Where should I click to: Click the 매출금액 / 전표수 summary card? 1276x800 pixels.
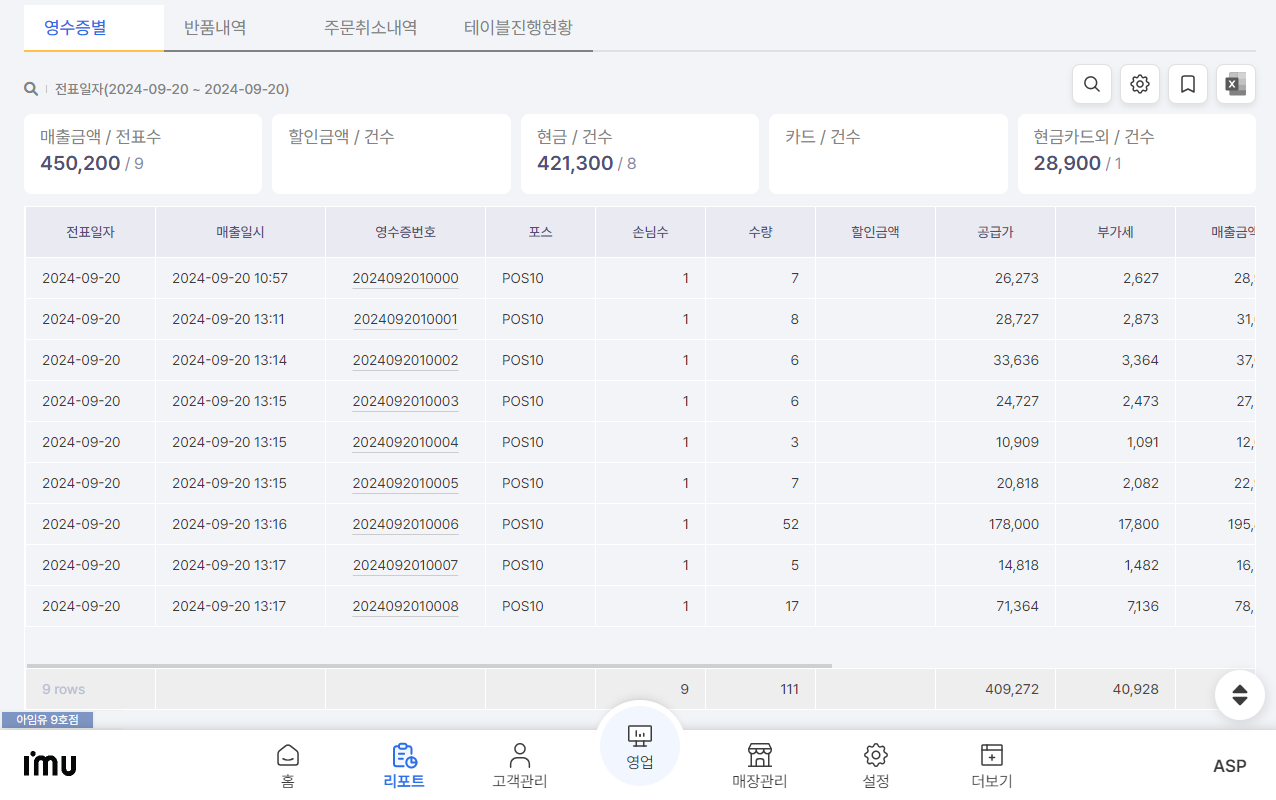[143, 154]
